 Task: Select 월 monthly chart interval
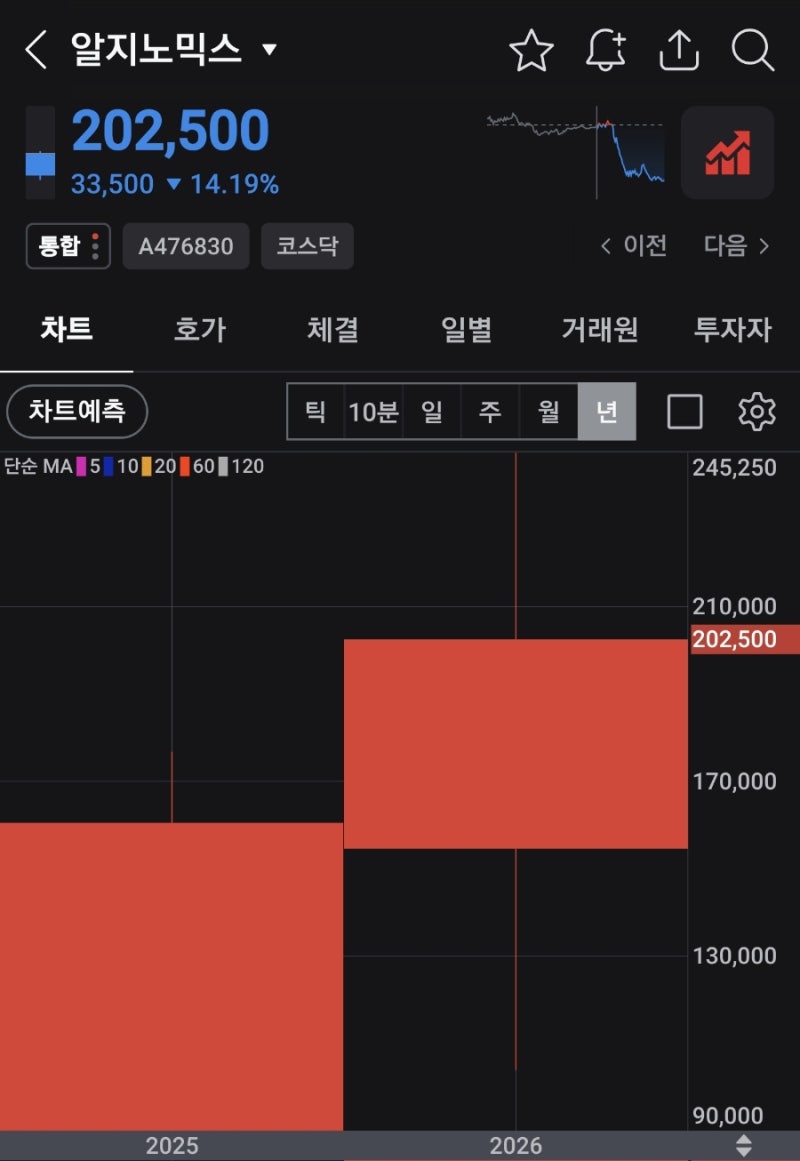point(548,412)
